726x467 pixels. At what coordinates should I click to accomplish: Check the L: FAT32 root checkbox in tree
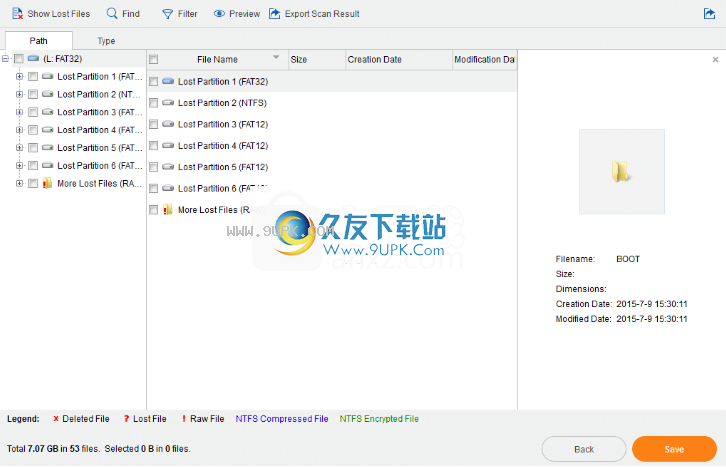click(x=19, y=59)
